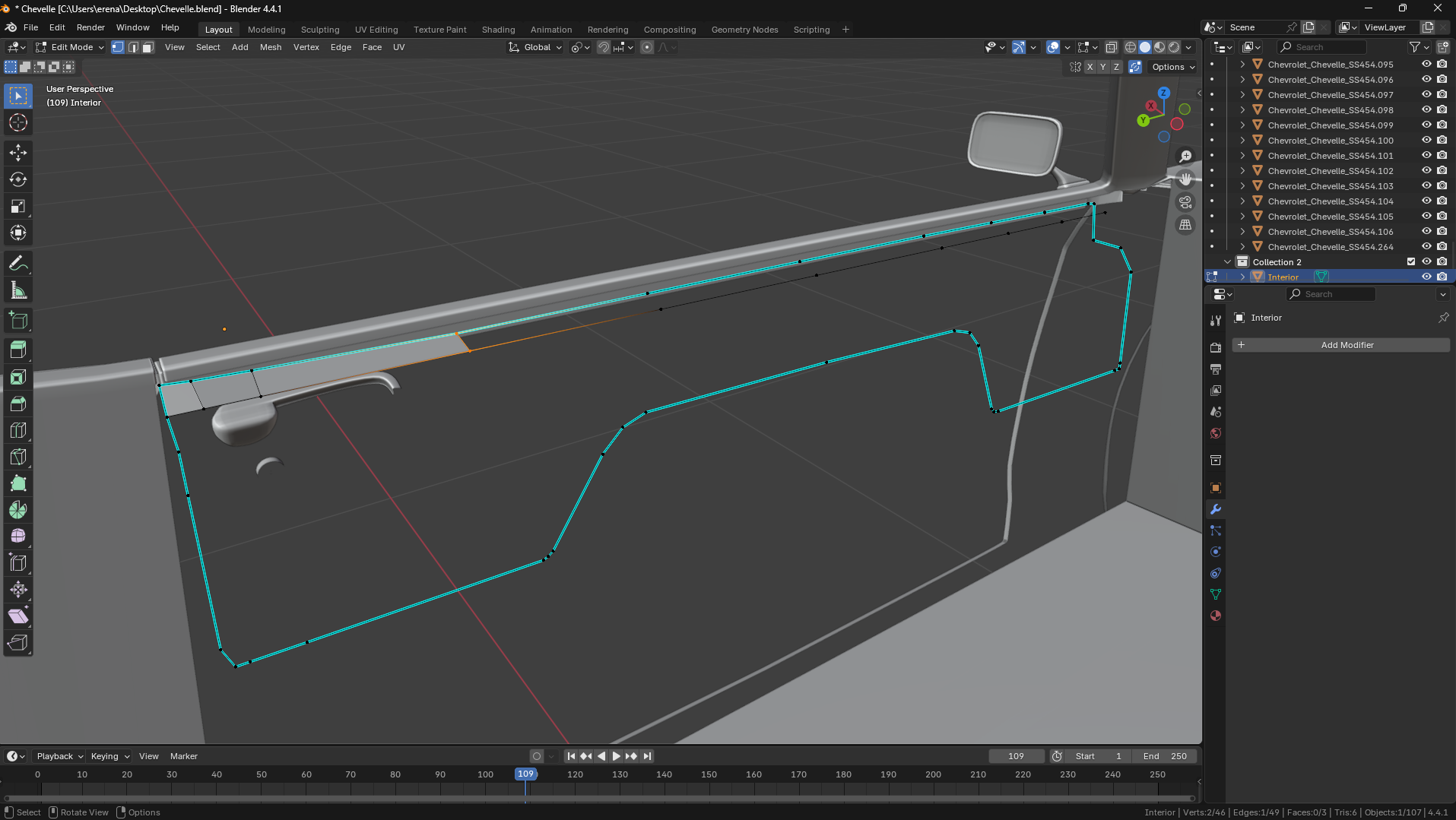Click the pan view hand icon

[x=1185, y=179]
